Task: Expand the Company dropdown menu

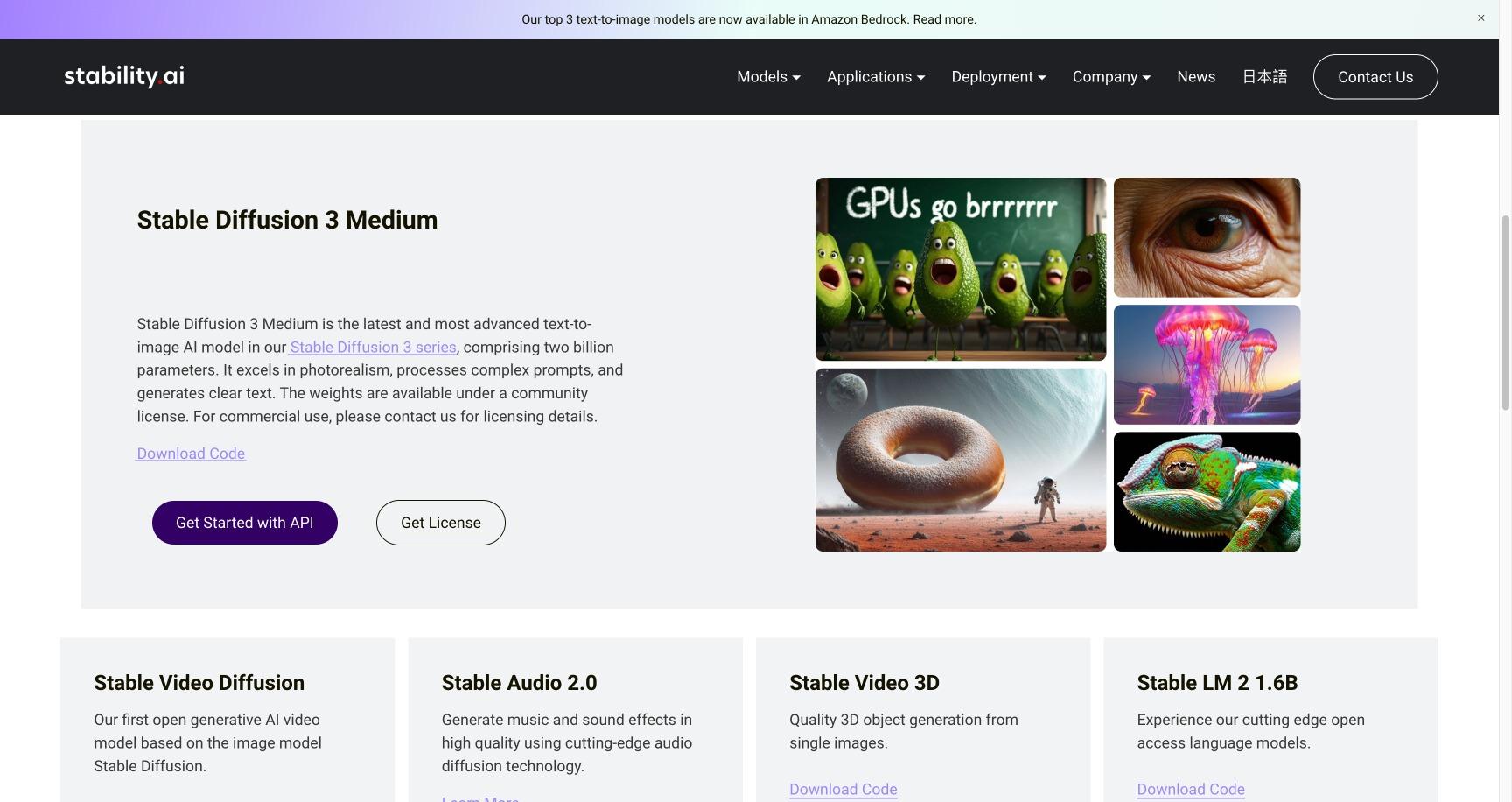Action: coord(1111,76)
